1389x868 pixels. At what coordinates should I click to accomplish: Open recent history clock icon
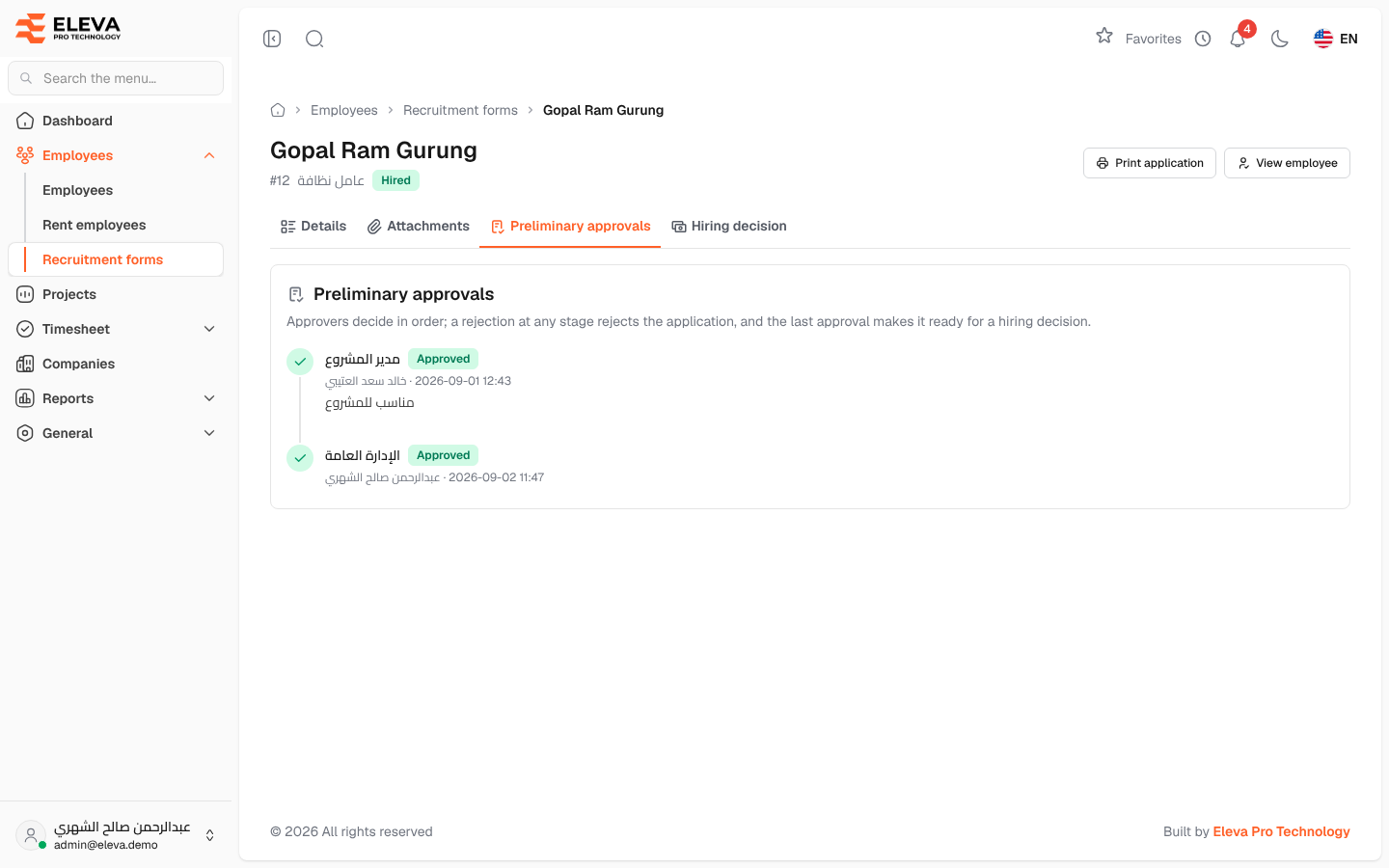click(x=1203, y=39)
